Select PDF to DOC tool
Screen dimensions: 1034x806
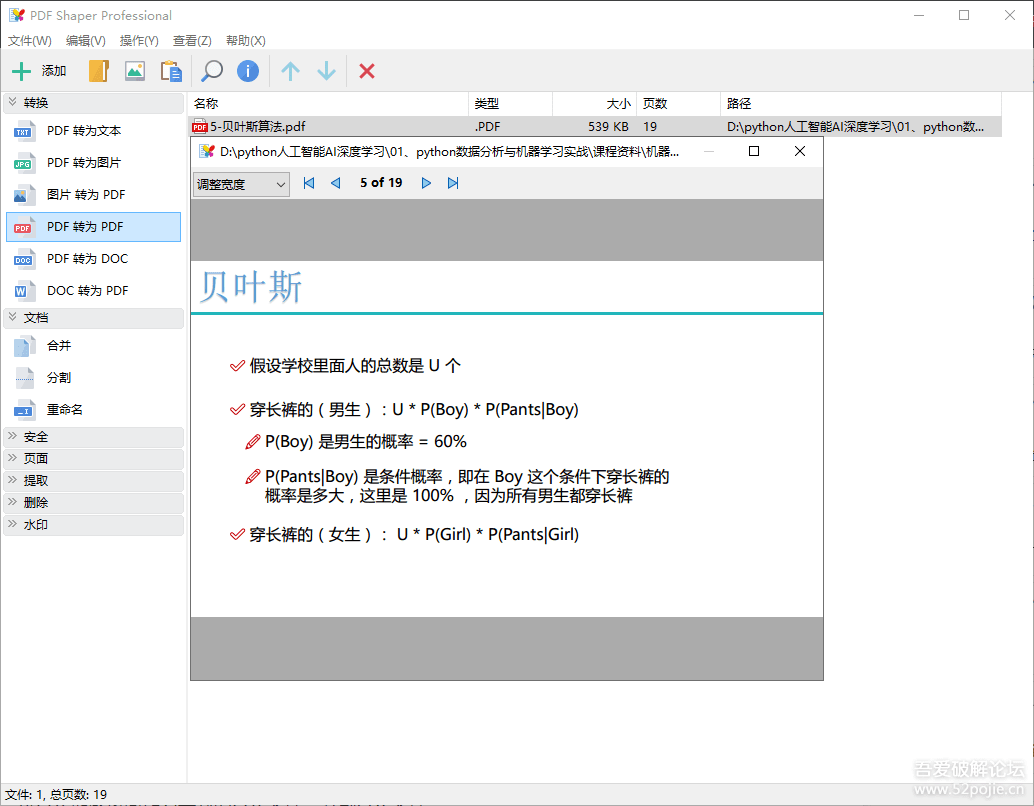[94, 259]
